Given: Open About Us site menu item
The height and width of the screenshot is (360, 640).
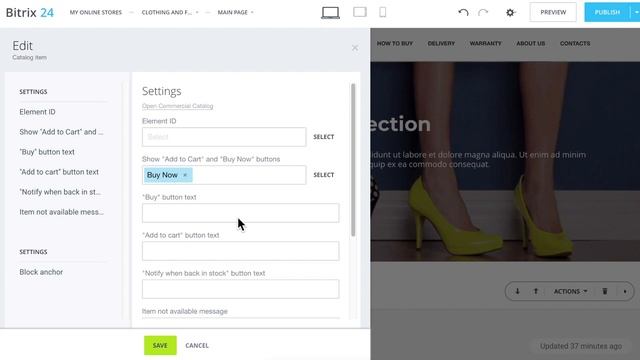Looking at the screenshot, I should (531, 43).
